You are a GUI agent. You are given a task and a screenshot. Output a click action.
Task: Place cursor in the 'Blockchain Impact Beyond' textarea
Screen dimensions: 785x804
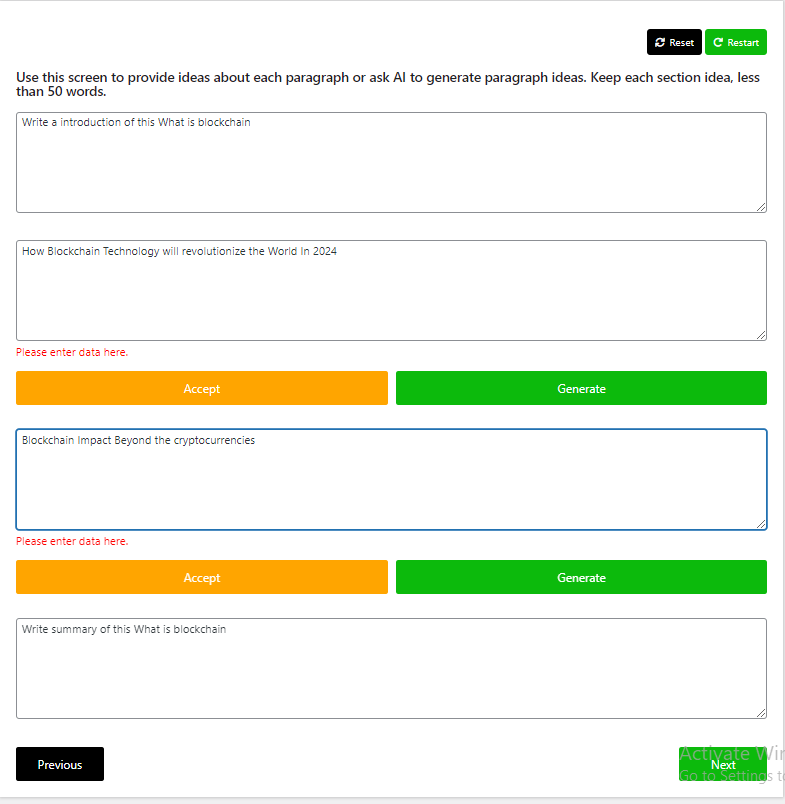click(x=391, y=480)
